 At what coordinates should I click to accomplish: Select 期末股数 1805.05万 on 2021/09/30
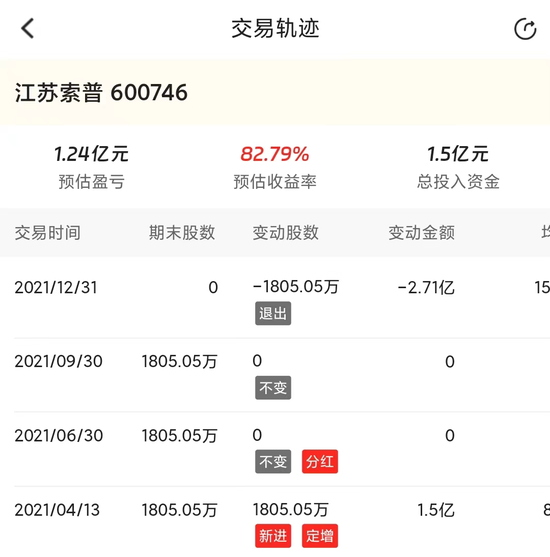coord(179,362)
